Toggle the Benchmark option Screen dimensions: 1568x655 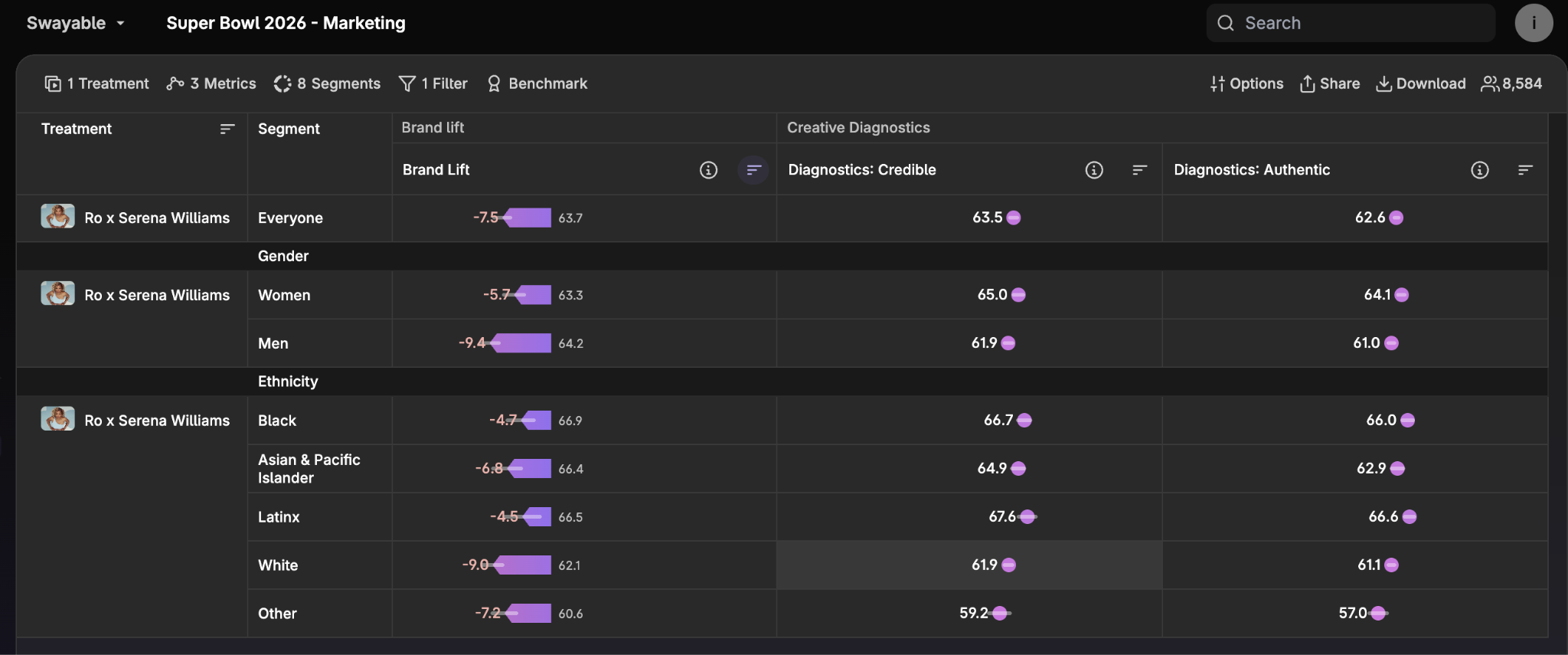pos(537,84)
